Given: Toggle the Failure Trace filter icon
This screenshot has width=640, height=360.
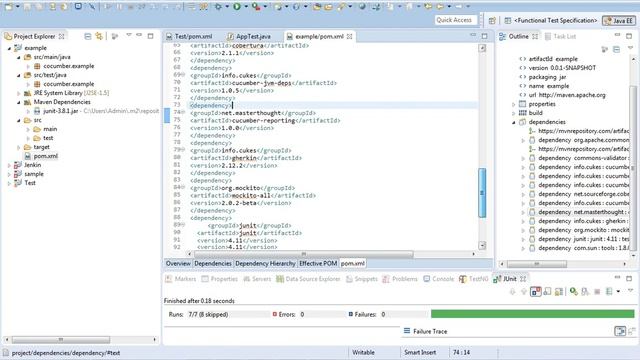Looking at the screenshot, I should coord(620,331).
